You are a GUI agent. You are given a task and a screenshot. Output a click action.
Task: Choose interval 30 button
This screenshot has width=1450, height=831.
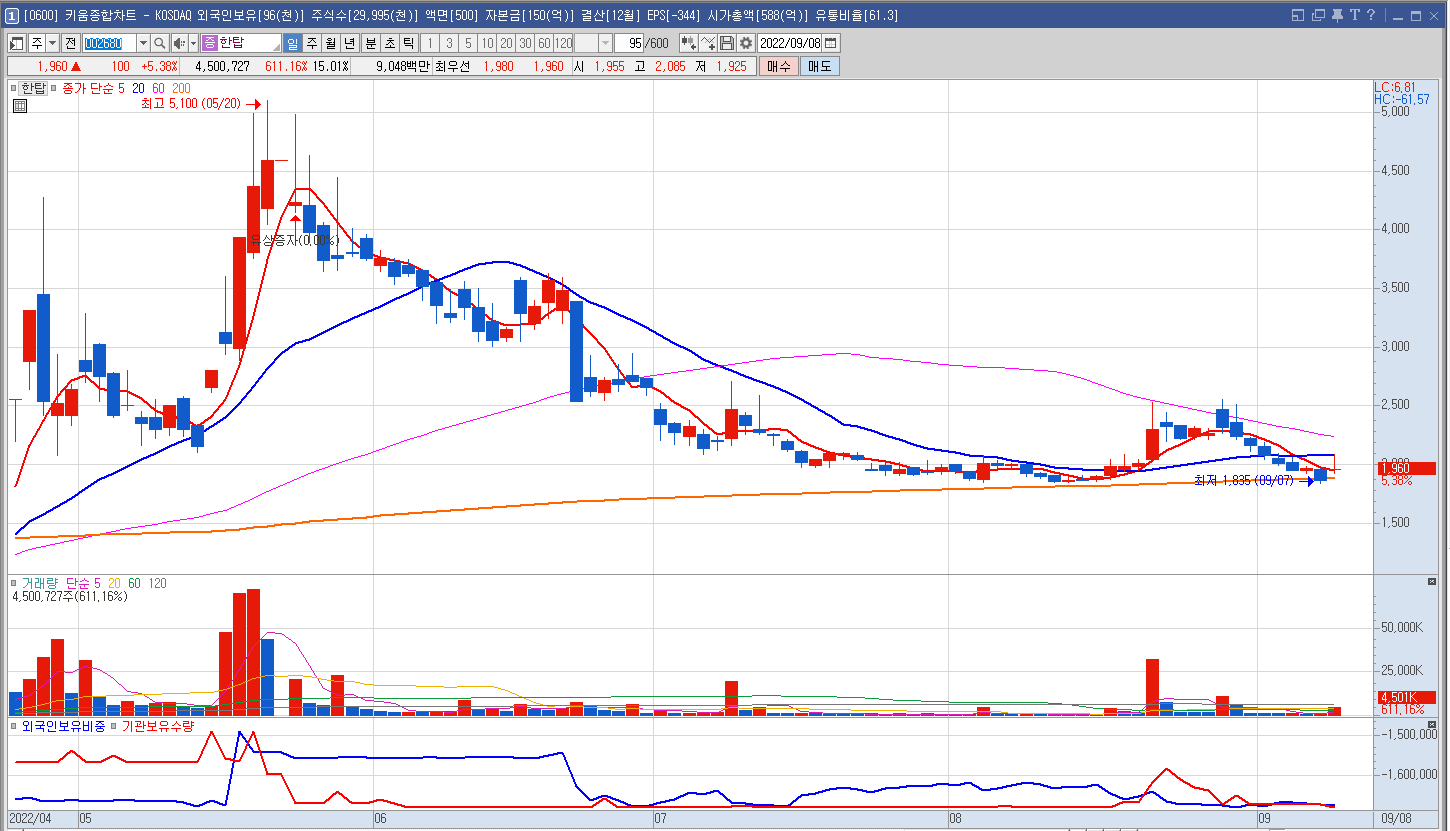coord(525,43)
